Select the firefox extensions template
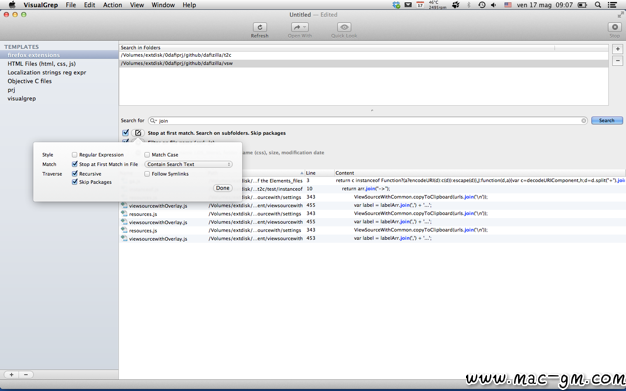This screenshot has width=626, height=391. (x=59, y=55)
